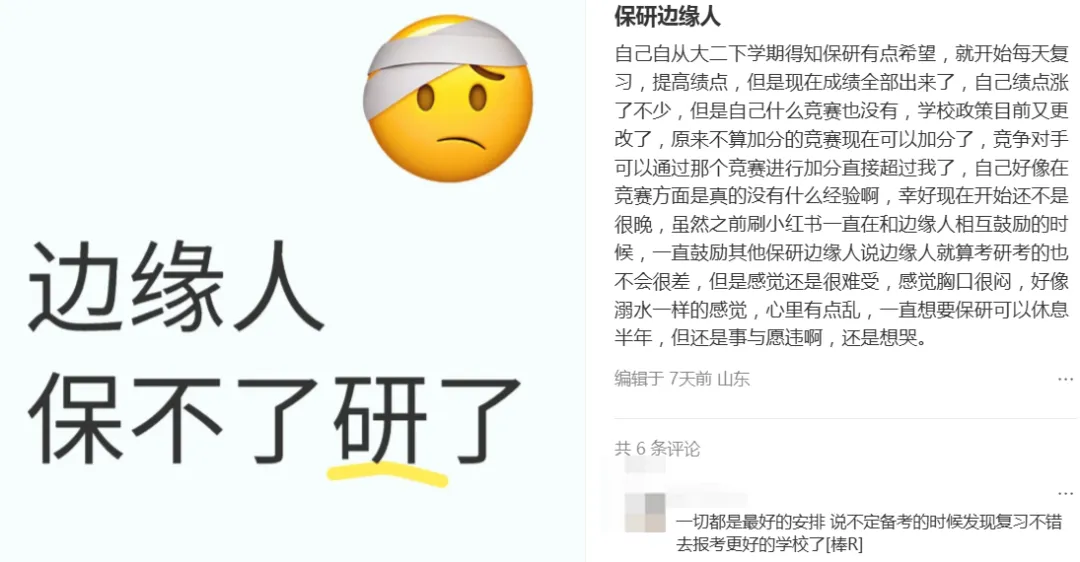Click the 编辑于 7天前 timestamp
Screen dimensions: 1080x562
tap(663, 379)
